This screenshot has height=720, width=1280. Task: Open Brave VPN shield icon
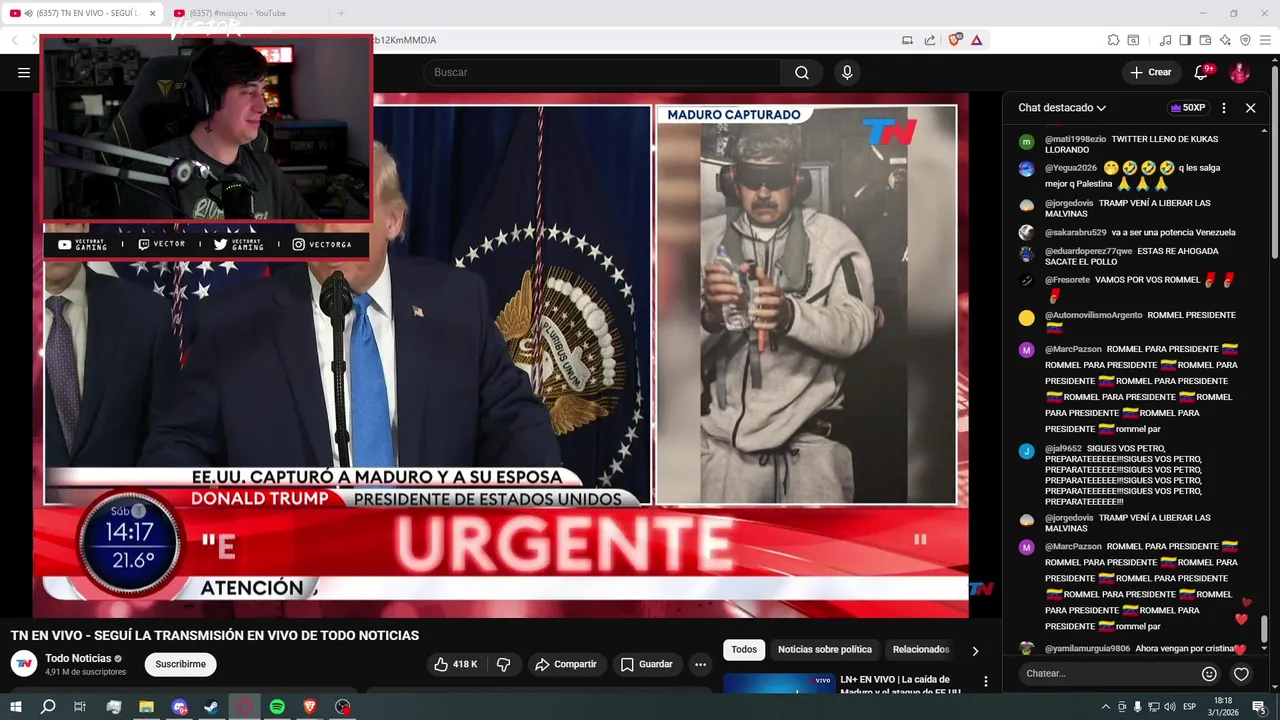[1245, 40]
